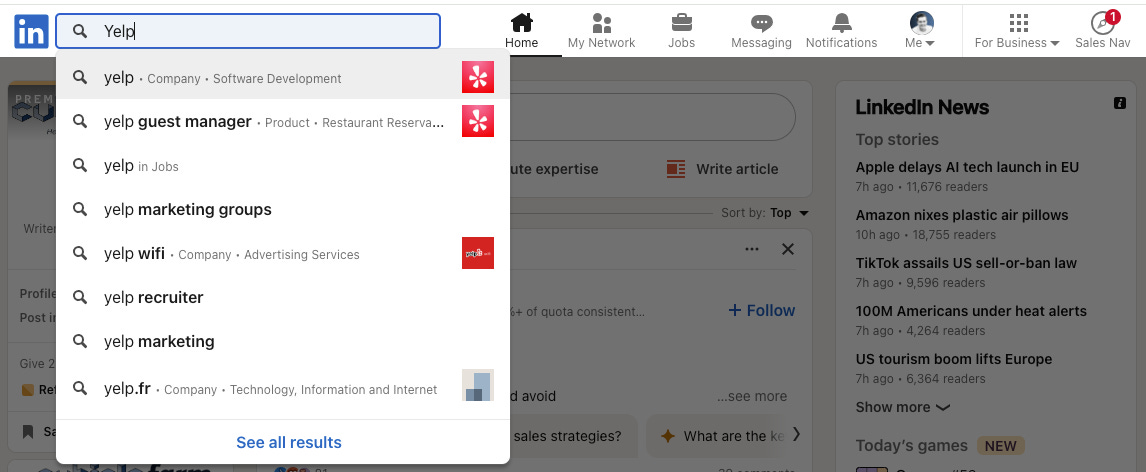Choose the yelp marketing suggestion
Image resolution: width=1146 pixels, height=472 pixels.
(283, 341)
